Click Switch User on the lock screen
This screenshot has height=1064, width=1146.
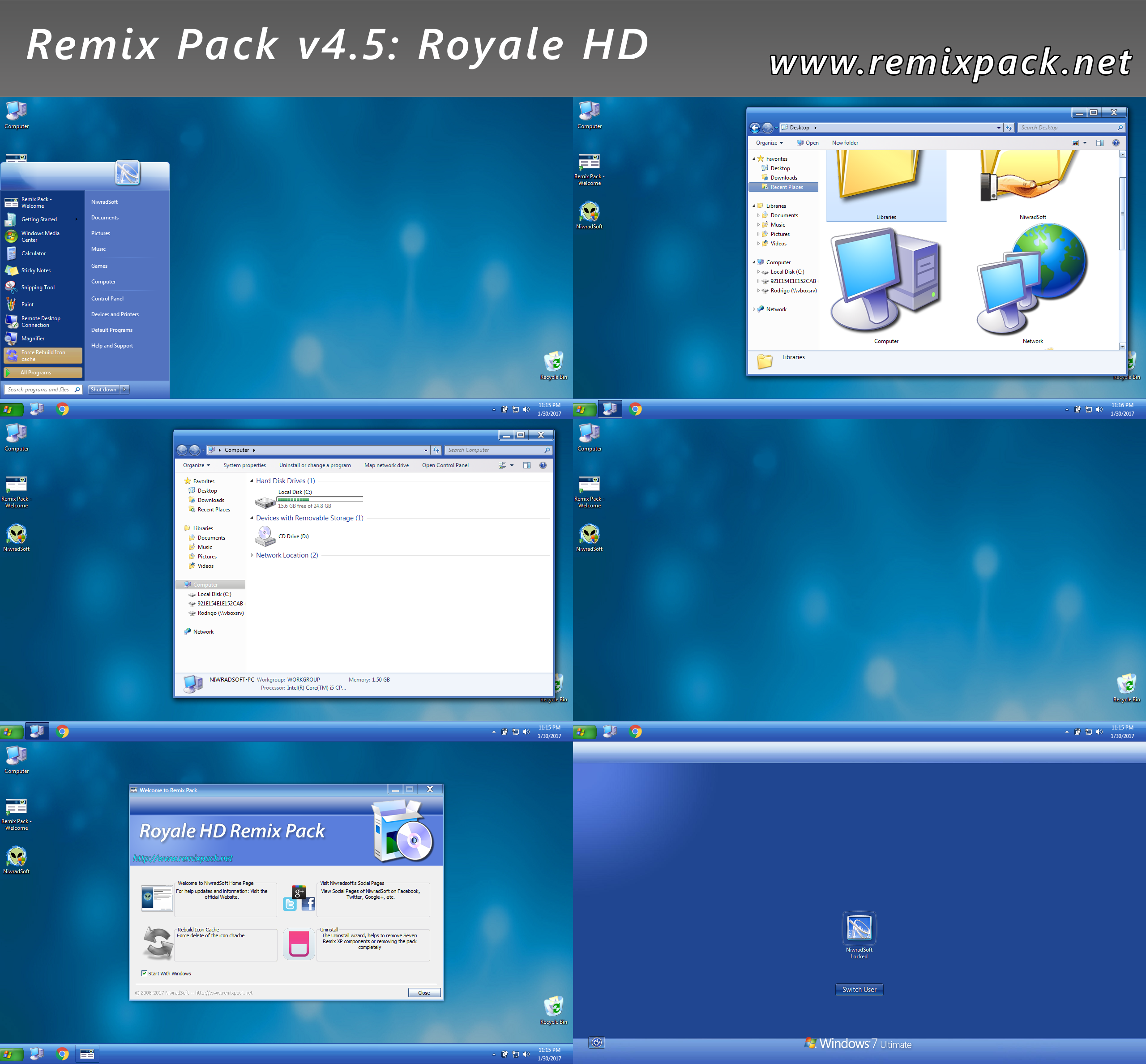[859, 989]
